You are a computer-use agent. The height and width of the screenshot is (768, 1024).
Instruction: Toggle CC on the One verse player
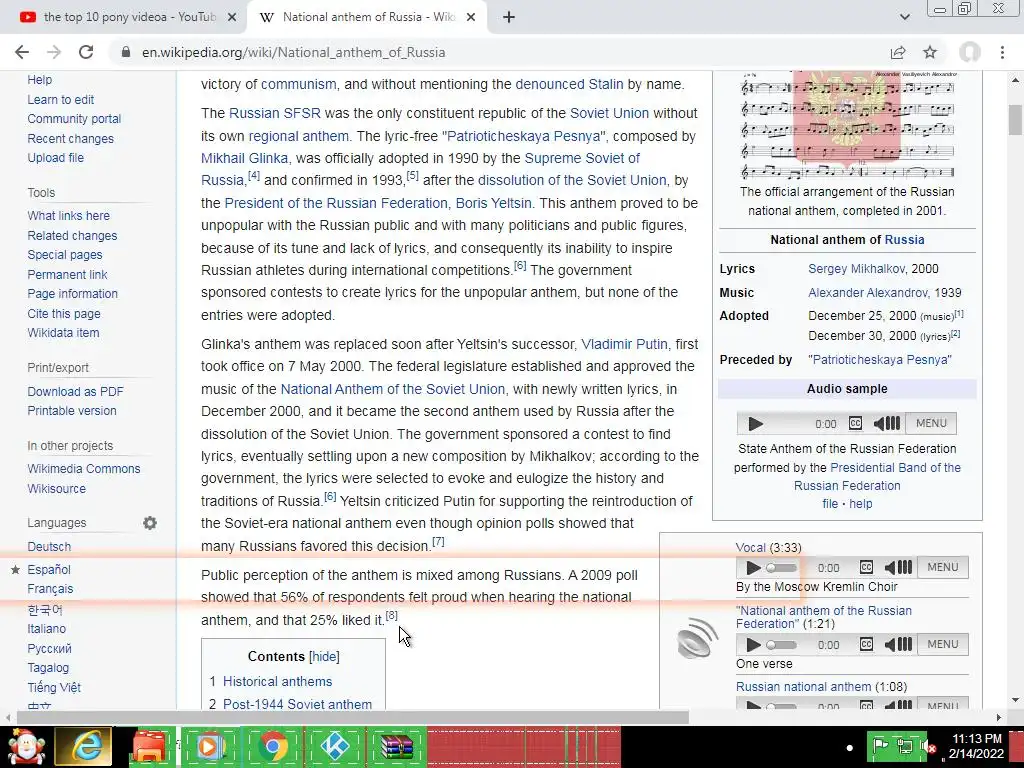[866, 644]
